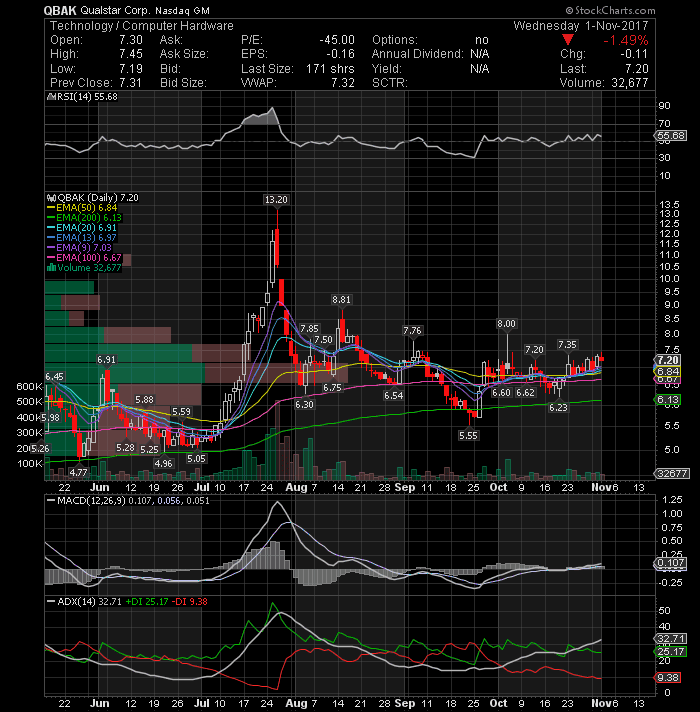700x712 pixels.
Task: Click the EMA(9) 7.03 legend entry
Action: click(x=79, y=247)
